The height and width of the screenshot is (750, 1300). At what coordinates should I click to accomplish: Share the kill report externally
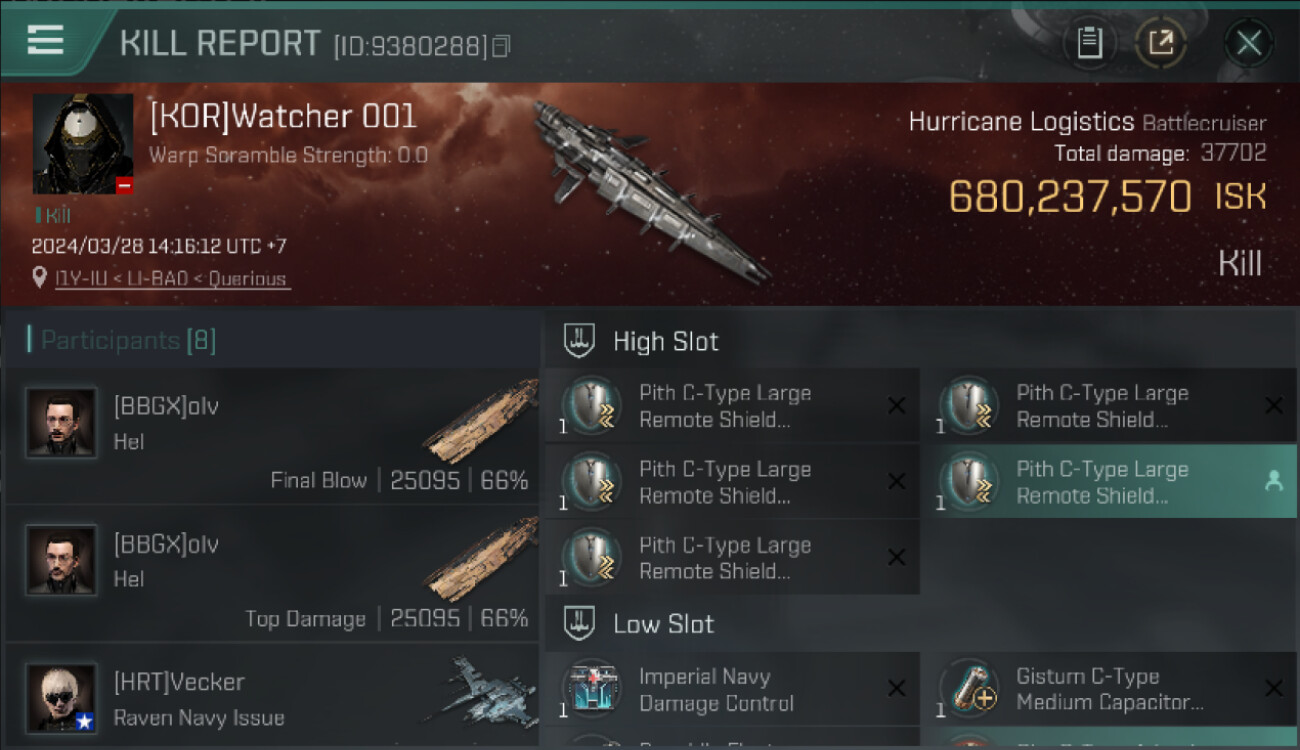[x=1160, y=43]
